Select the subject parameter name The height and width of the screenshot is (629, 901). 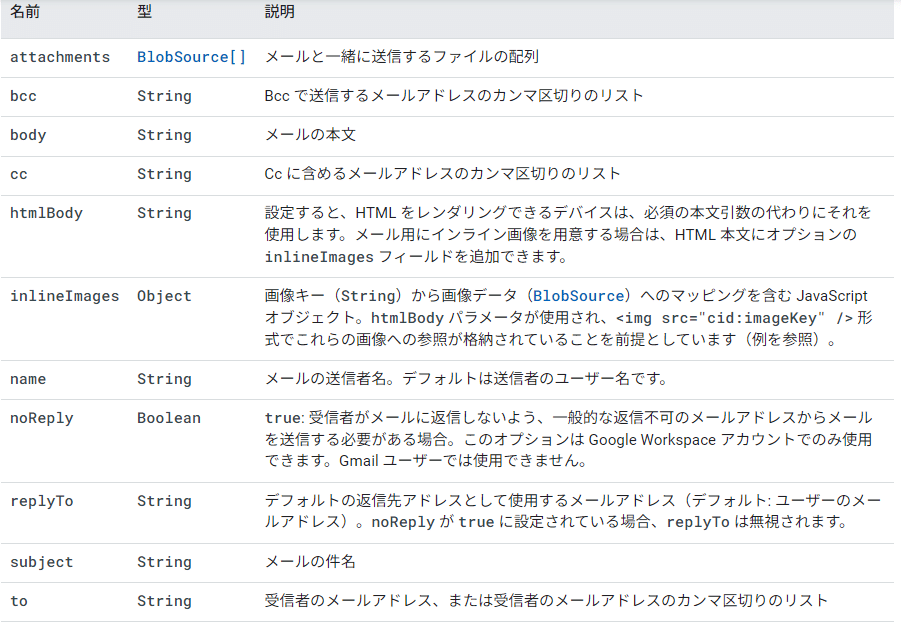[42, 562]
